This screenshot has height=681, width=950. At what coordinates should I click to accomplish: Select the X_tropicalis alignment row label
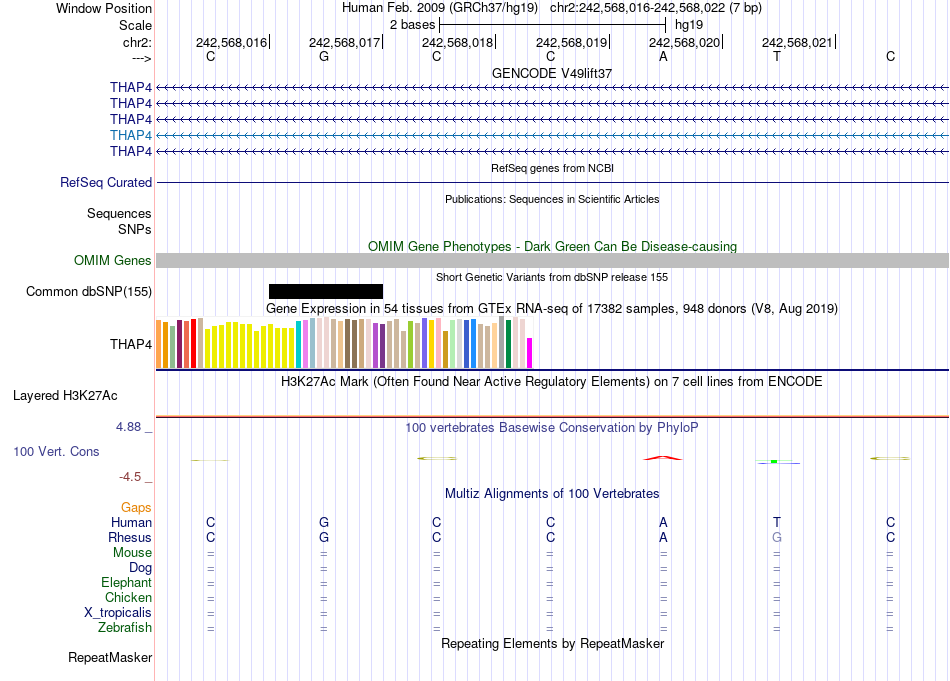118,613
